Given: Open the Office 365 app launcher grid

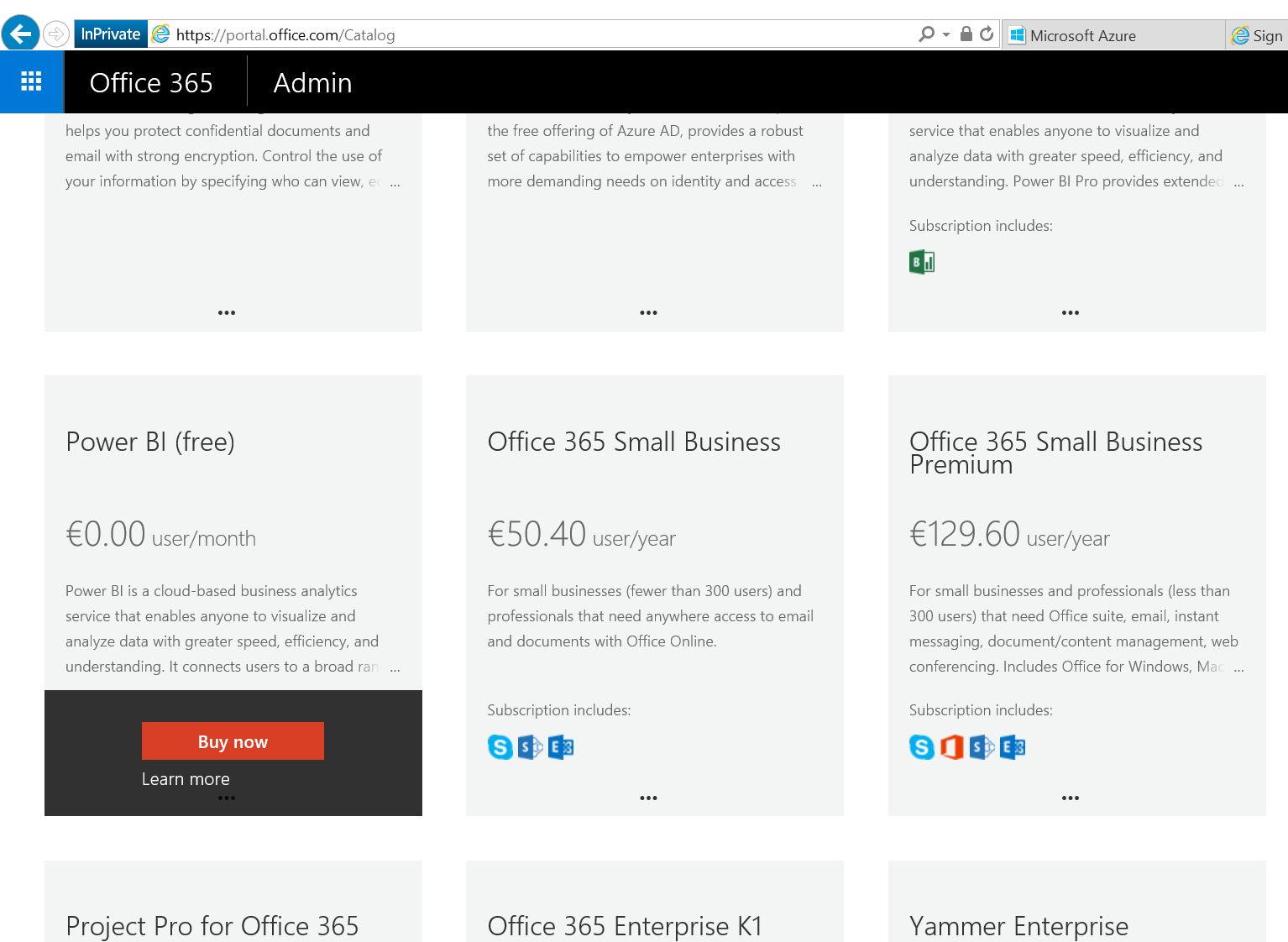Looking at the screenshot, I should pos(31,81).
